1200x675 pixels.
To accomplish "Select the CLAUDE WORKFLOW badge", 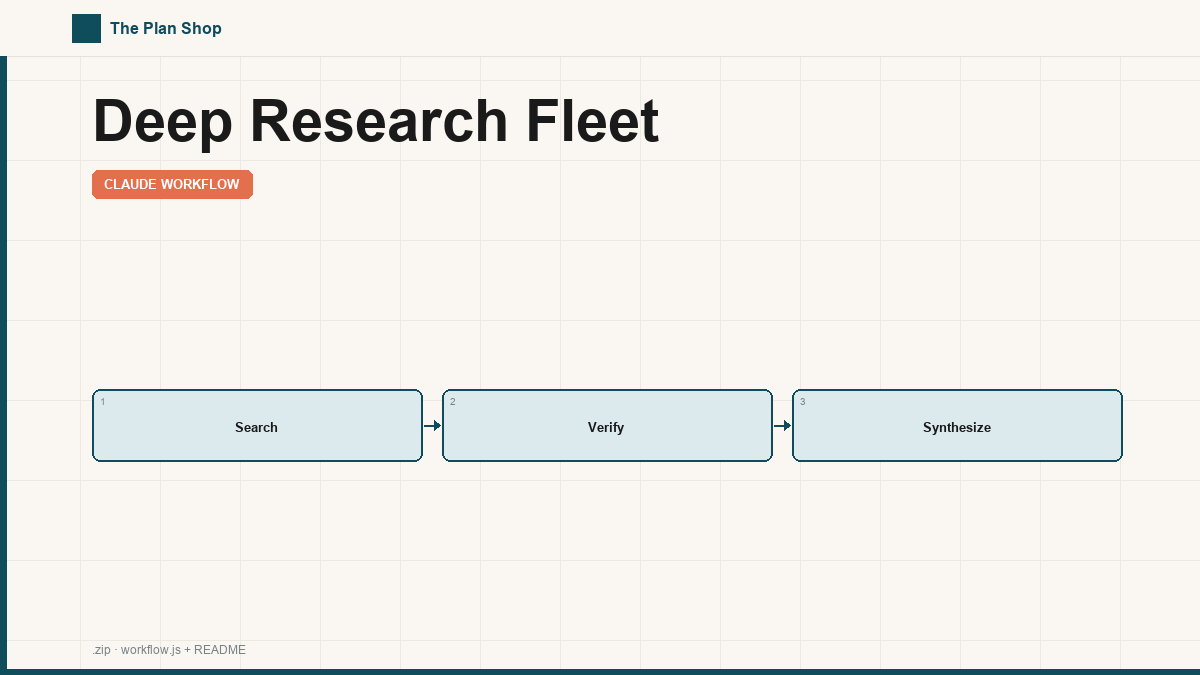I will point(172,185).
